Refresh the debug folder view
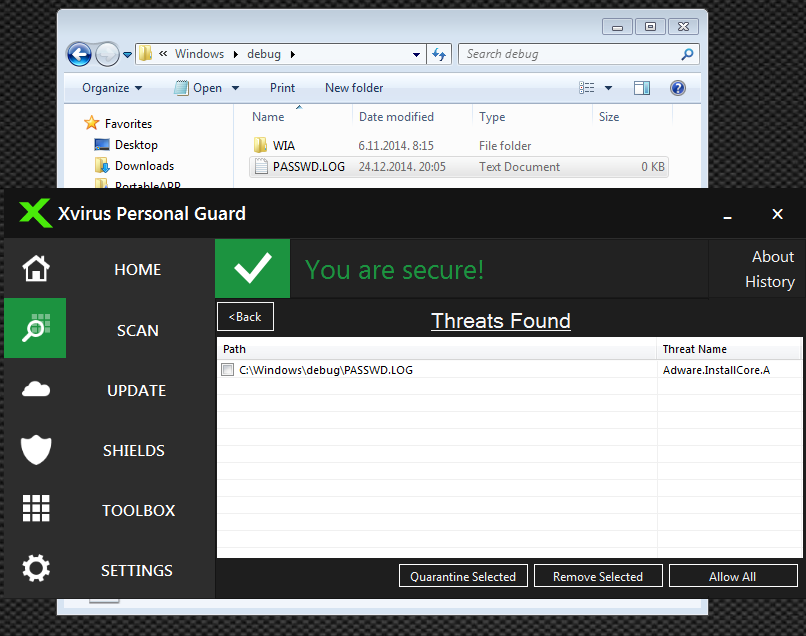806x636 pixels. point(439,54)
